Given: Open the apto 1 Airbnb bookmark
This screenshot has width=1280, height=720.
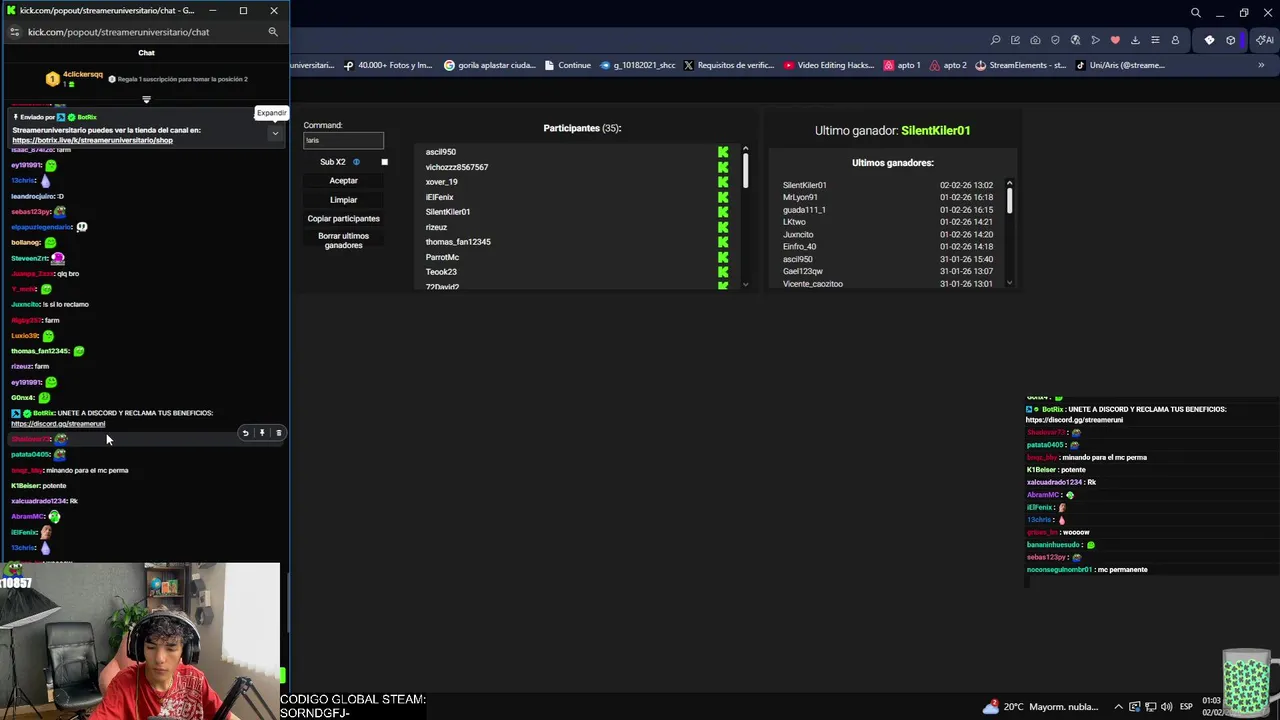Looking at the screenshot, I should 902,65.
